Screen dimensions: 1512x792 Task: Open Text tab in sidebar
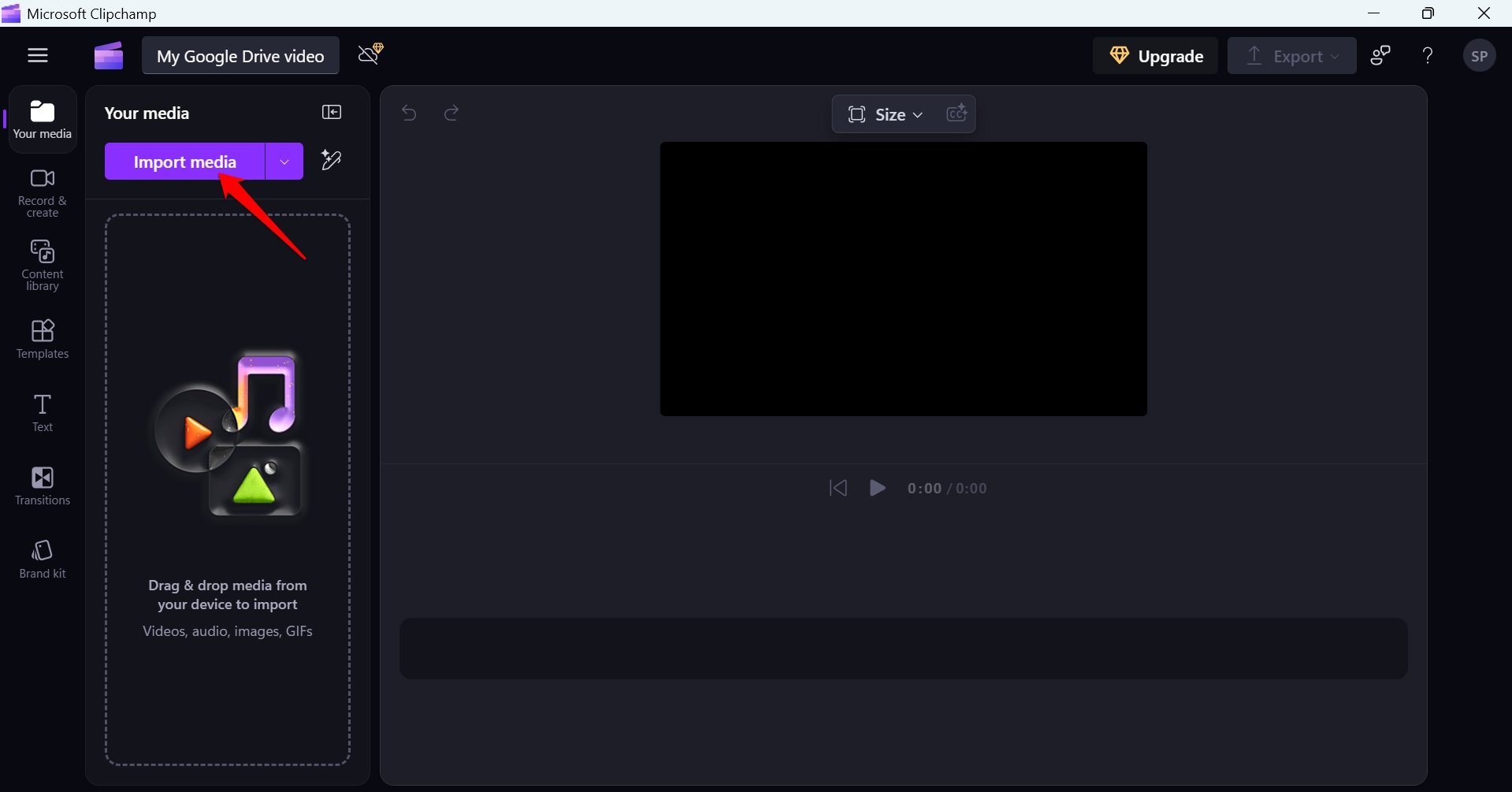tap(43, 413)
